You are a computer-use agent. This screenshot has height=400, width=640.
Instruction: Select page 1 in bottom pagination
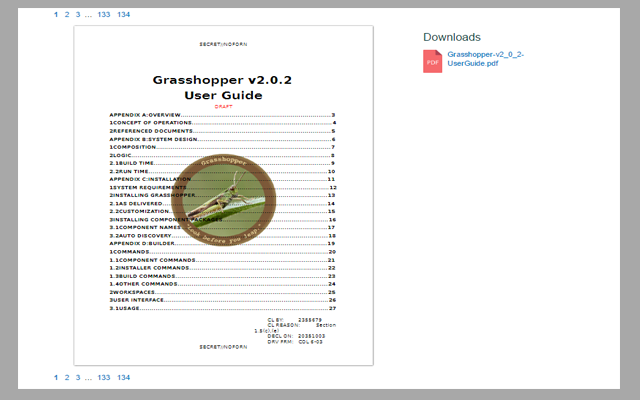[55, 377]
